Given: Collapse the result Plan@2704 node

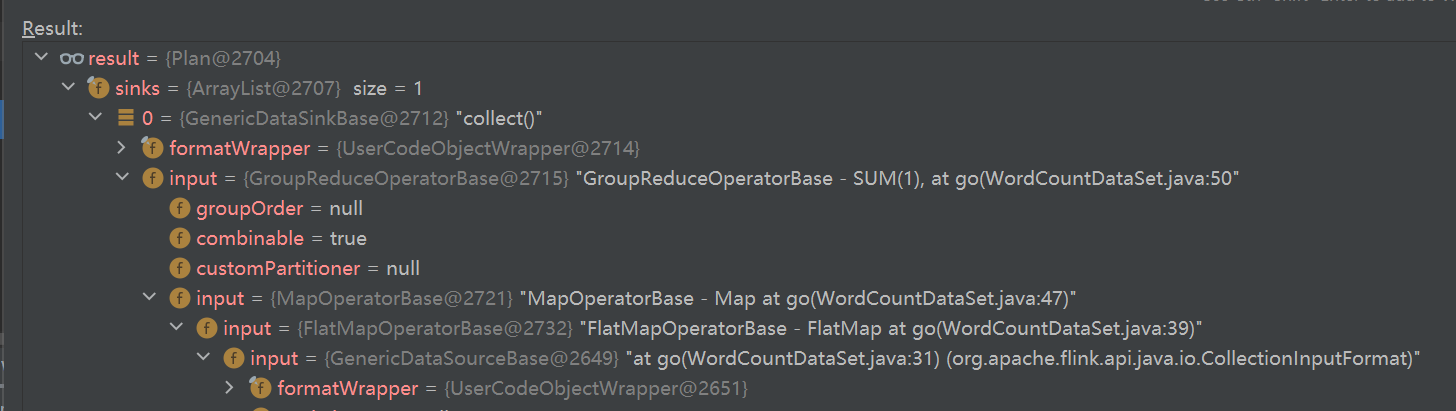Looking at the screenshot, I should point(41,58).
